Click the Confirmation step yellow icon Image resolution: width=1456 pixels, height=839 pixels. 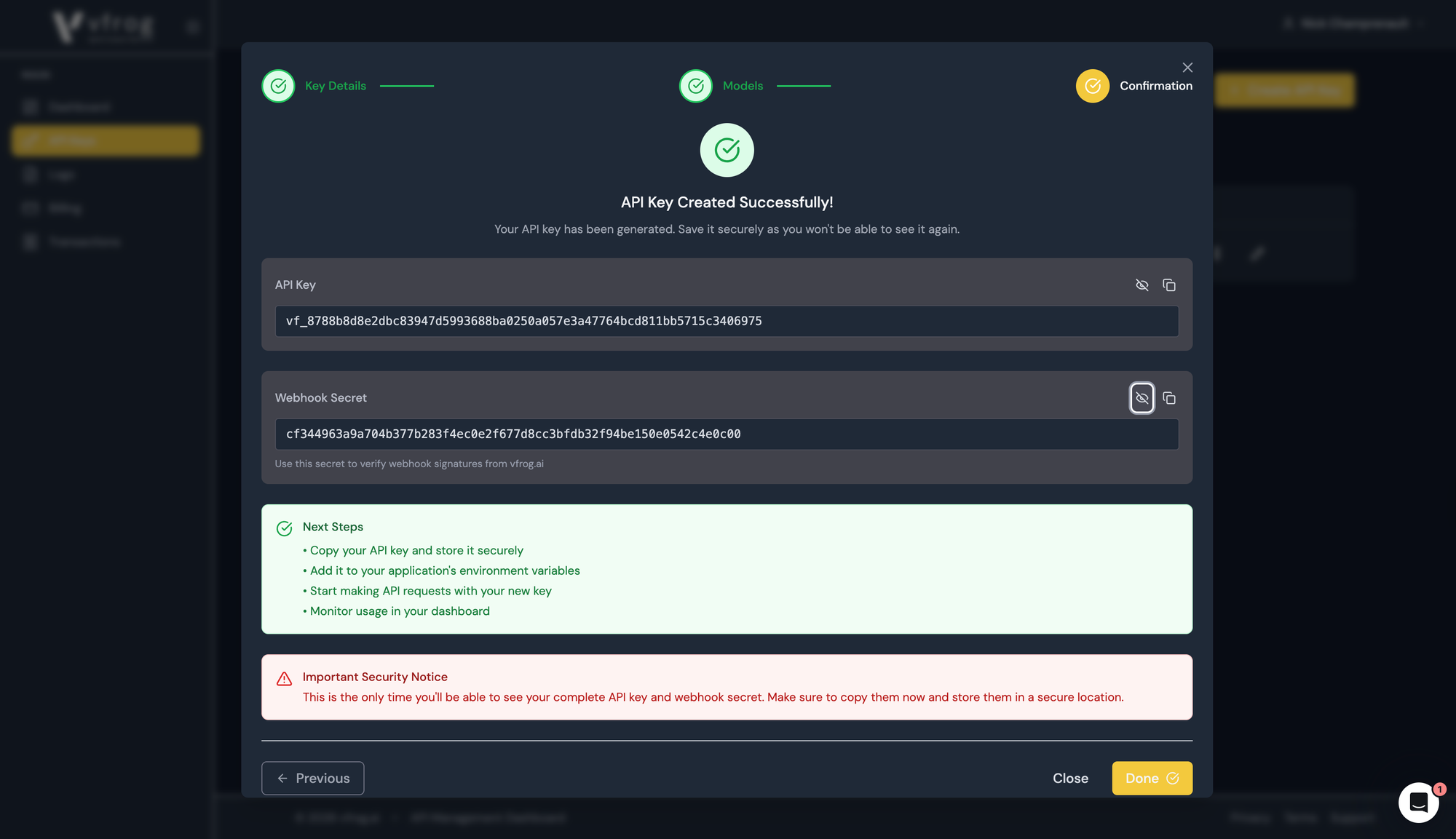pos(1092,86)
